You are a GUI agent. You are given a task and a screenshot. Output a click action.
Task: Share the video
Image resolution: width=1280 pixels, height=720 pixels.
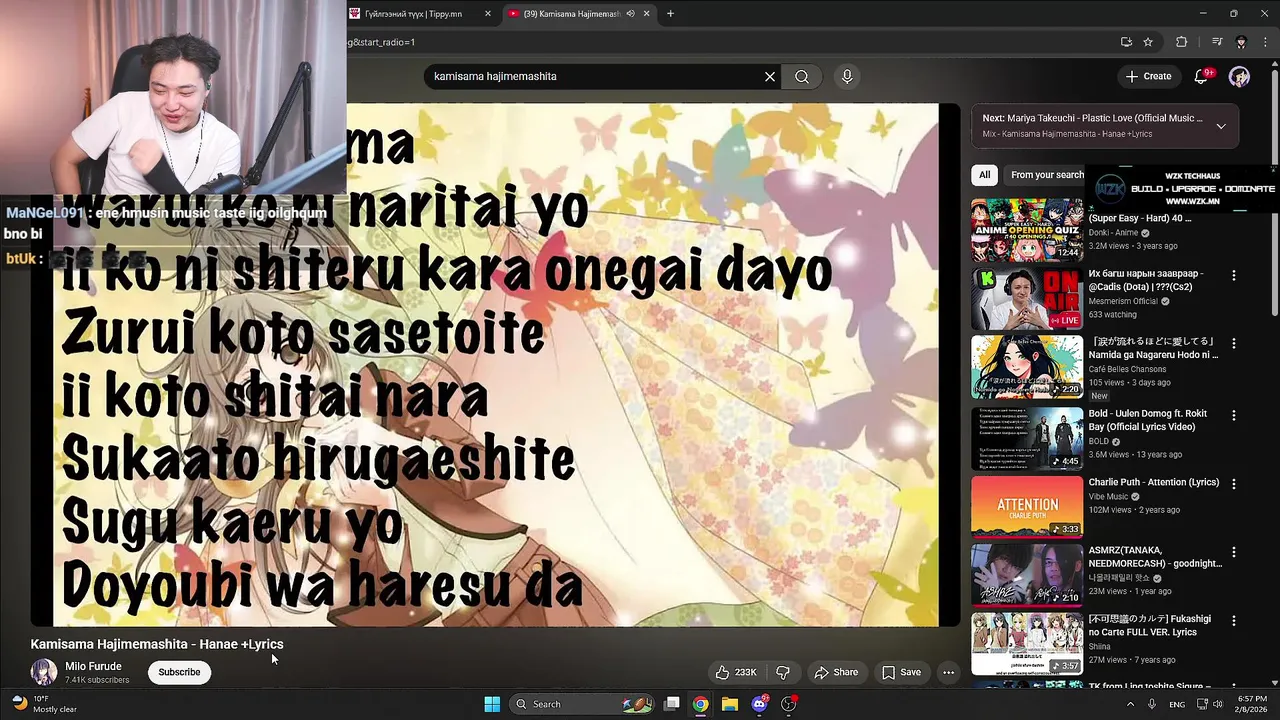pos(836,672)
